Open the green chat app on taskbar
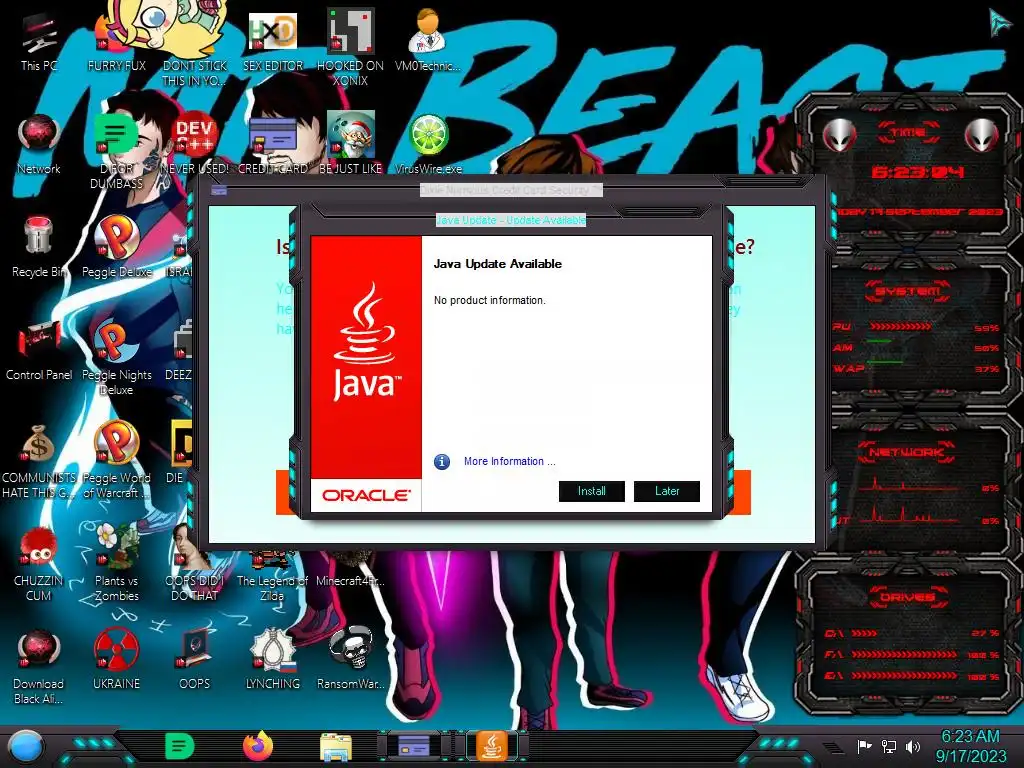 click(179, 746)
